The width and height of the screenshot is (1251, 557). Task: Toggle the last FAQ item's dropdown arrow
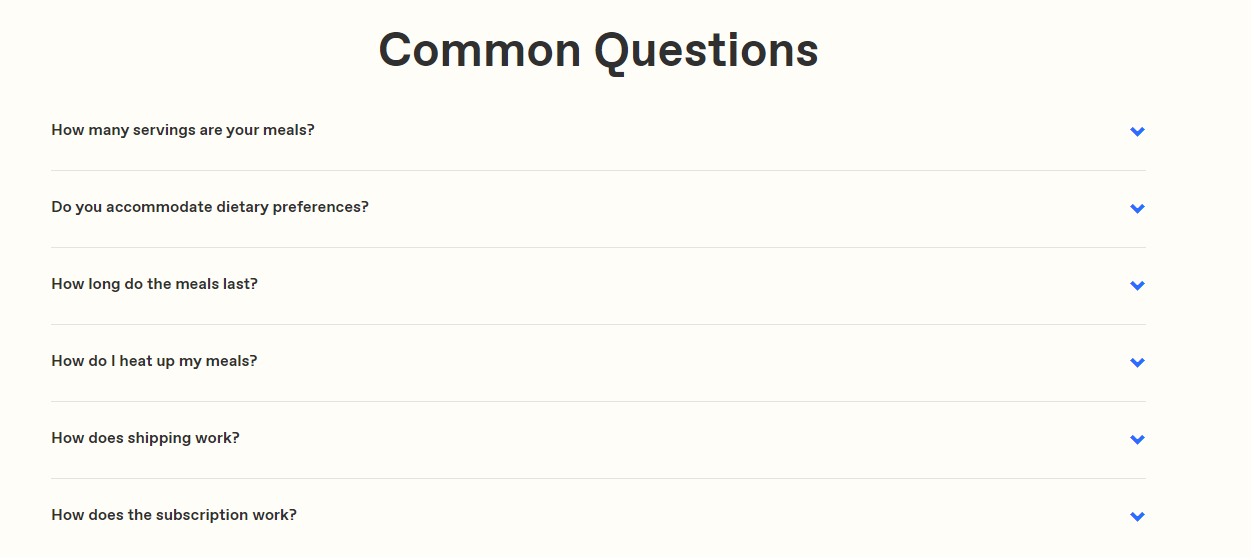(x=1137, y=517)
